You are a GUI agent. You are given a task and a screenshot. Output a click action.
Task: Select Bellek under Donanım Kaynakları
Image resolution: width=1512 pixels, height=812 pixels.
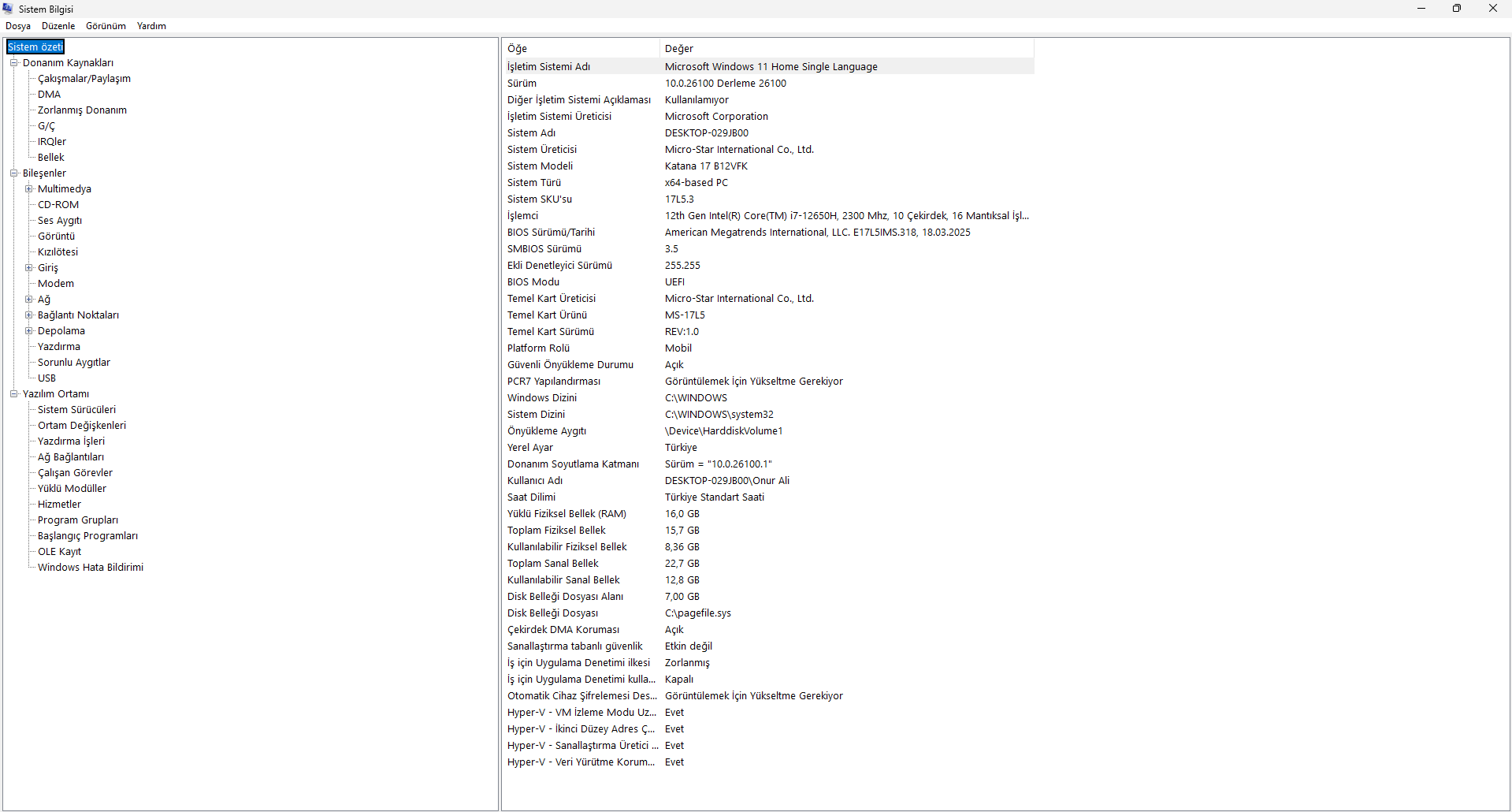coord(51,157)
